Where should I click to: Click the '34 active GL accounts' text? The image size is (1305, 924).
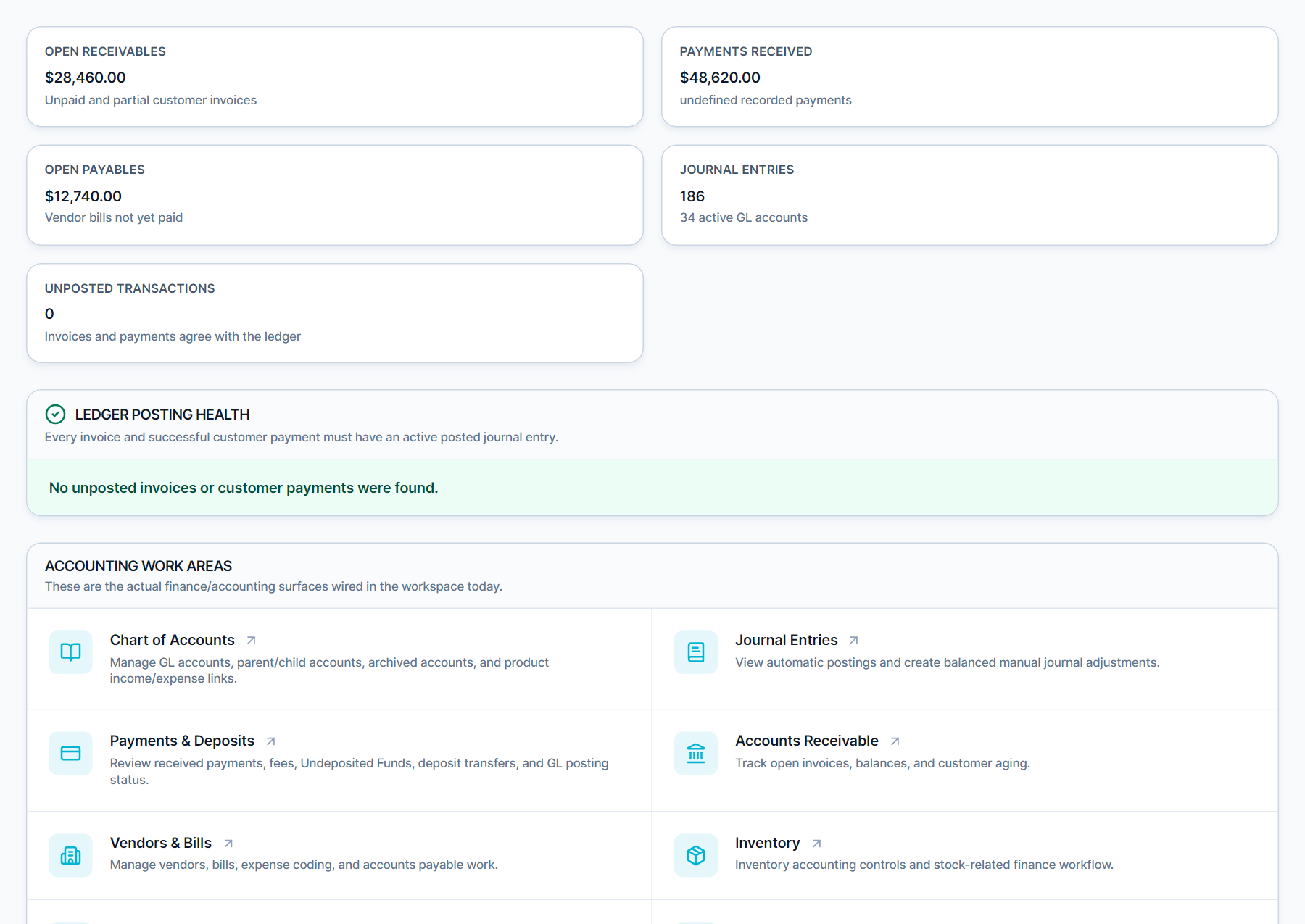[744, 217]
